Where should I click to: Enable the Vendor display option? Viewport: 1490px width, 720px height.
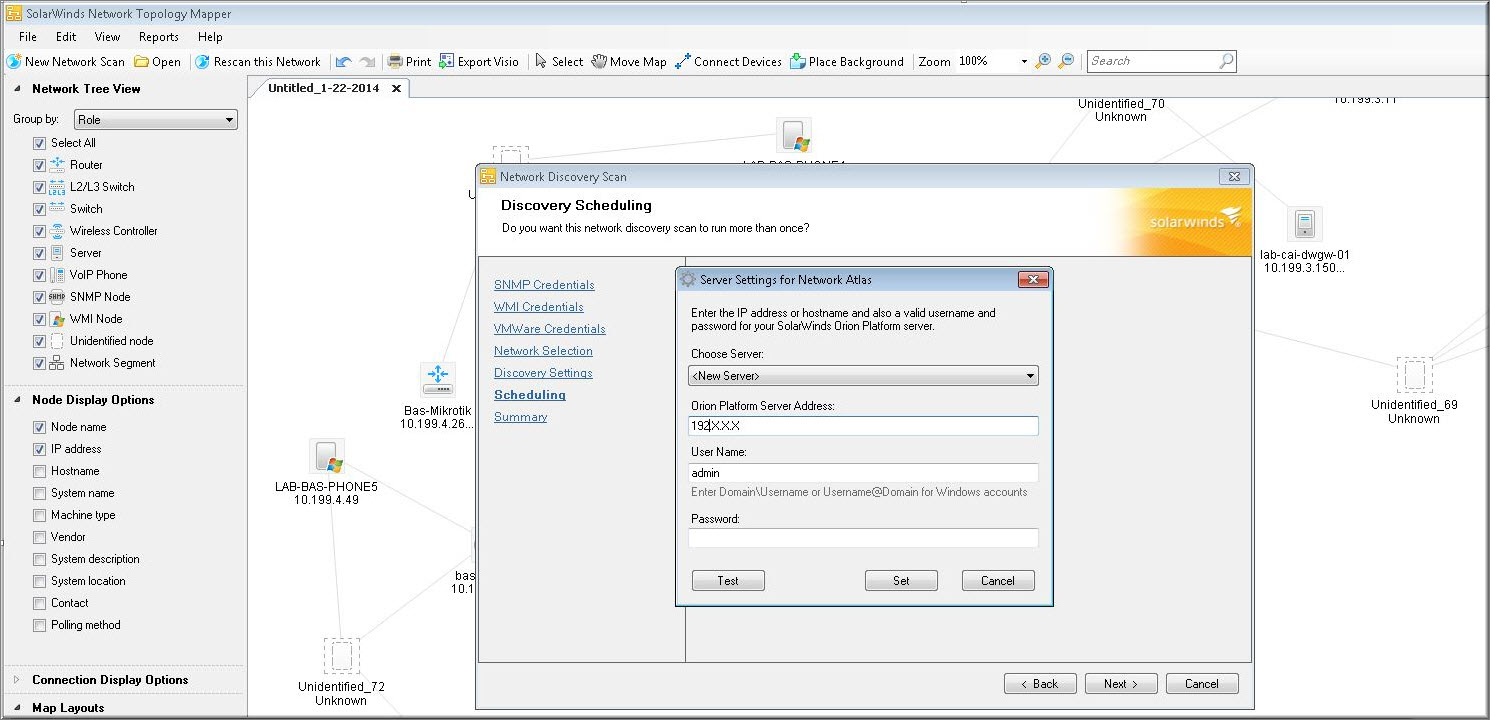pyautogui.click(x=39, y=537)
